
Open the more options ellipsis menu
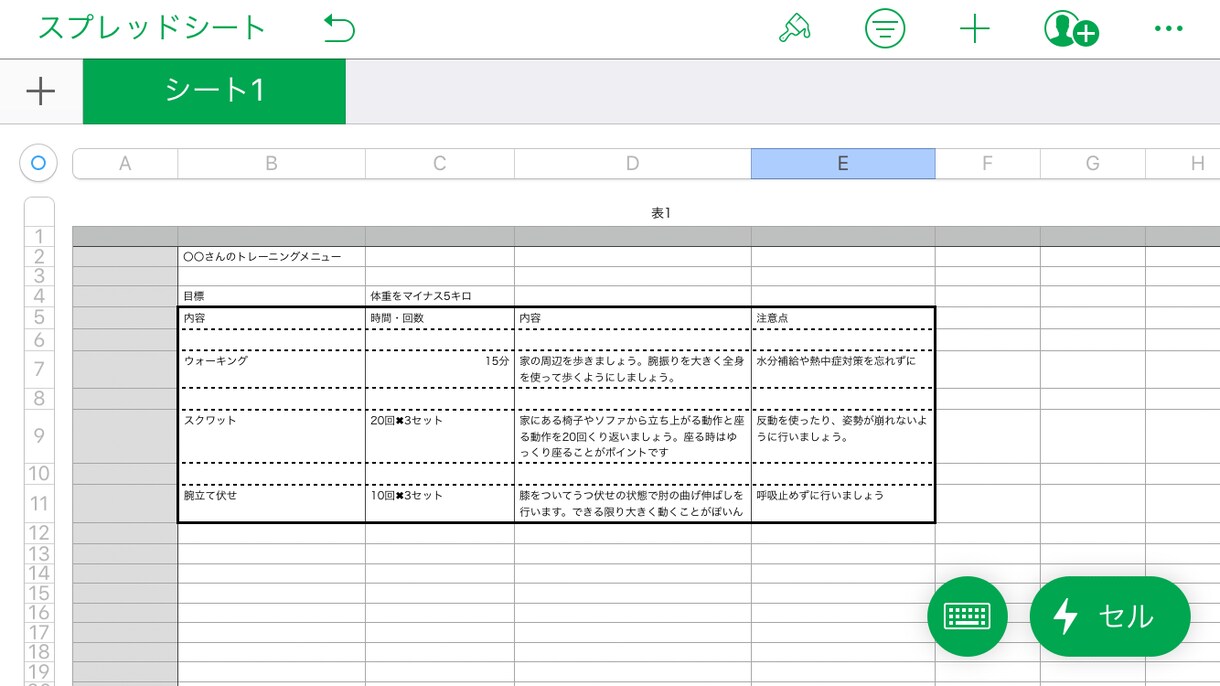point(1168,29)
